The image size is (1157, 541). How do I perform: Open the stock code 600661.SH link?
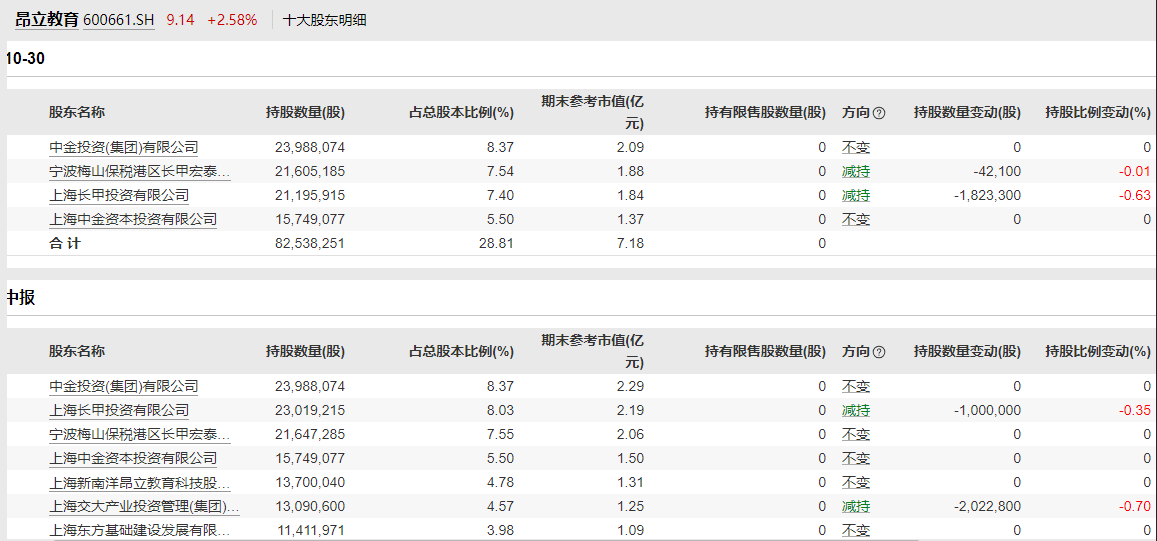pos(119,20)
